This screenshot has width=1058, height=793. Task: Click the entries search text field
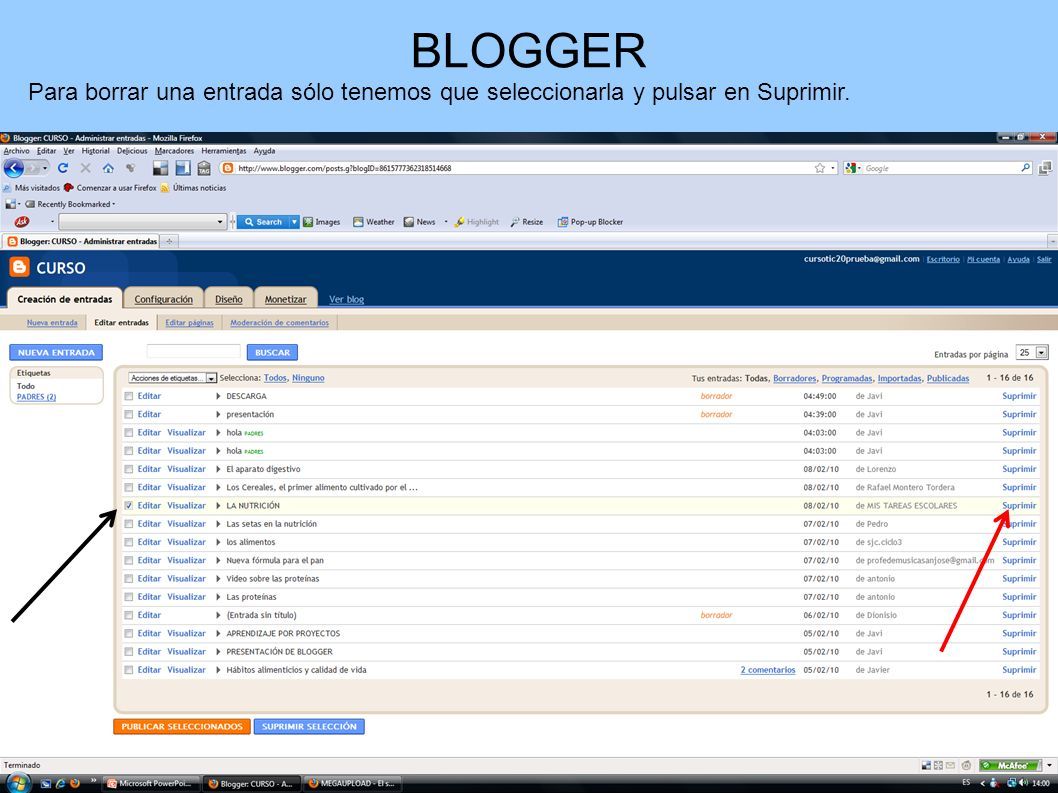[194, 352]
